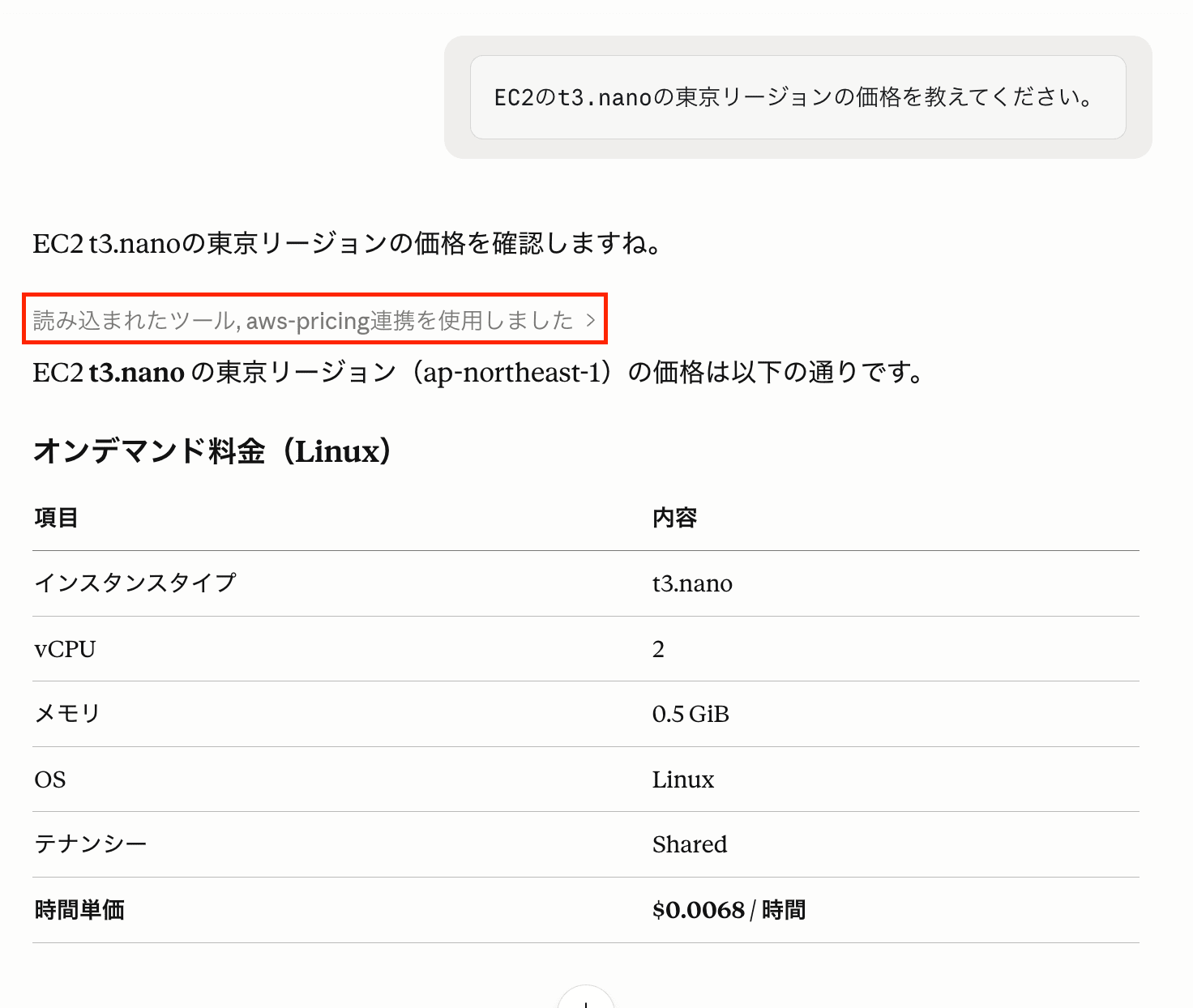1193x1008 pixels.
Task: Click the Shared tenancy value
Action: tap(690, 844)
